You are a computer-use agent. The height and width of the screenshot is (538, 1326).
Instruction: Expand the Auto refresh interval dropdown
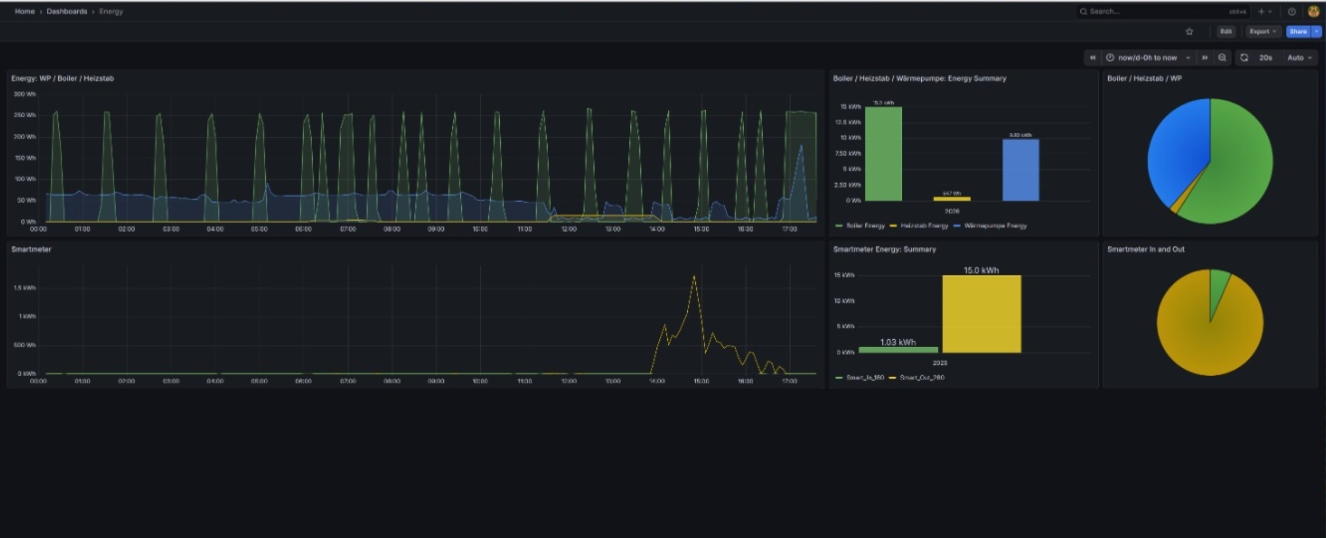click(x=1299, y=58)
